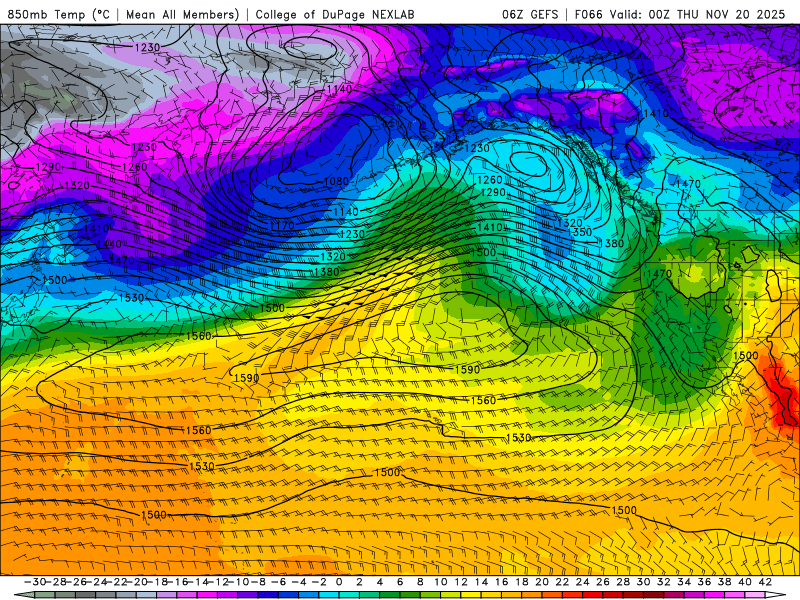Click the '850mb Temp (°C' title text

pos(59,15)
